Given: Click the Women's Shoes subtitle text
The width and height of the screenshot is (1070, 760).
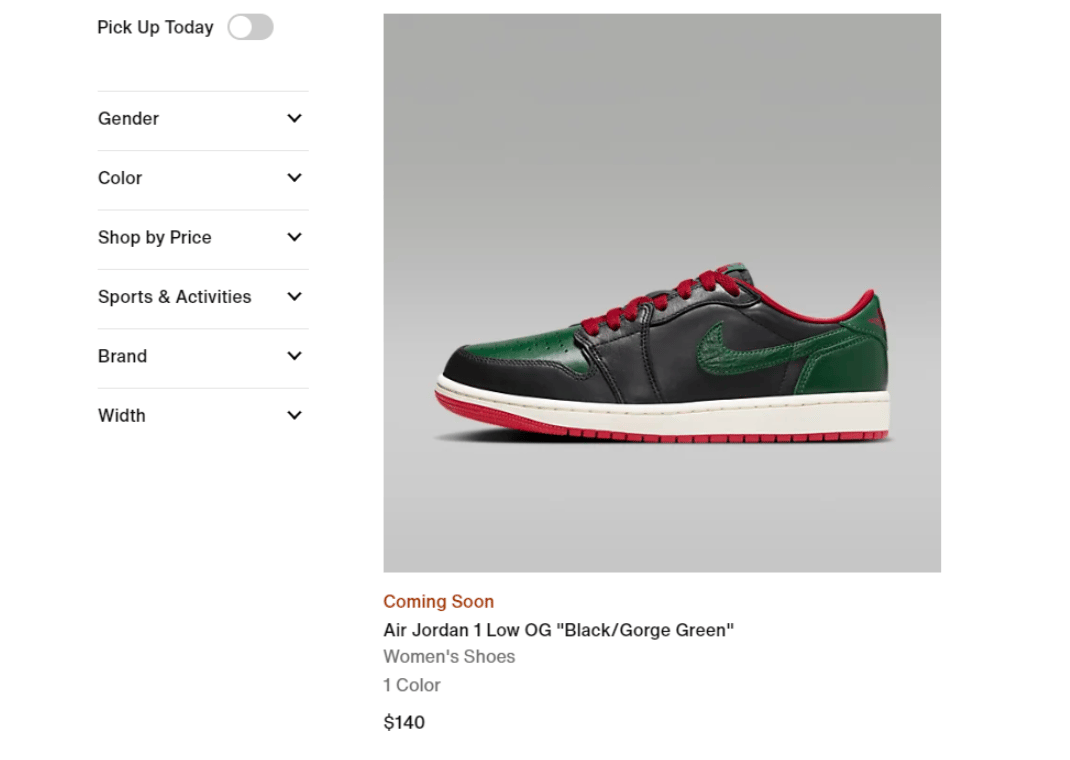Looking at the screenshot, I should (x=449, y=657).
